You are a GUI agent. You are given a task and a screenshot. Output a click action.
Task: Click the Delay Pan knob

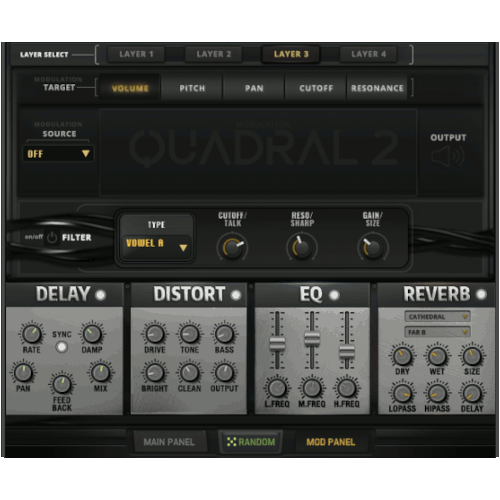pos(23,373)
